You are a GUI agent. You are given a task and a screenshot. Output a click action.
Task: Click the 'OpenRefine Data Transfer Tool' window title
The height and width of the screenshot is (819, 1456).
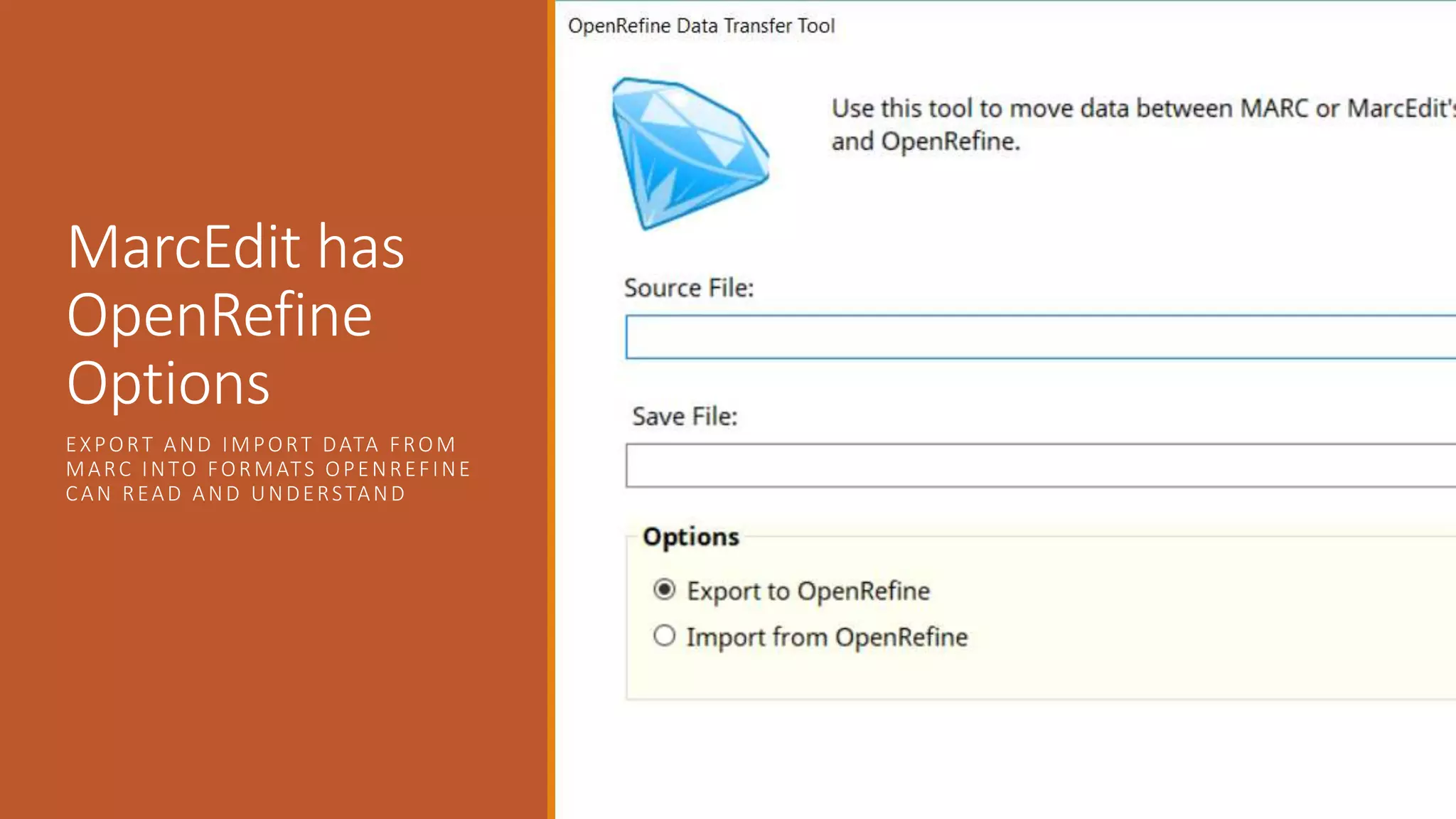(701, 26)
